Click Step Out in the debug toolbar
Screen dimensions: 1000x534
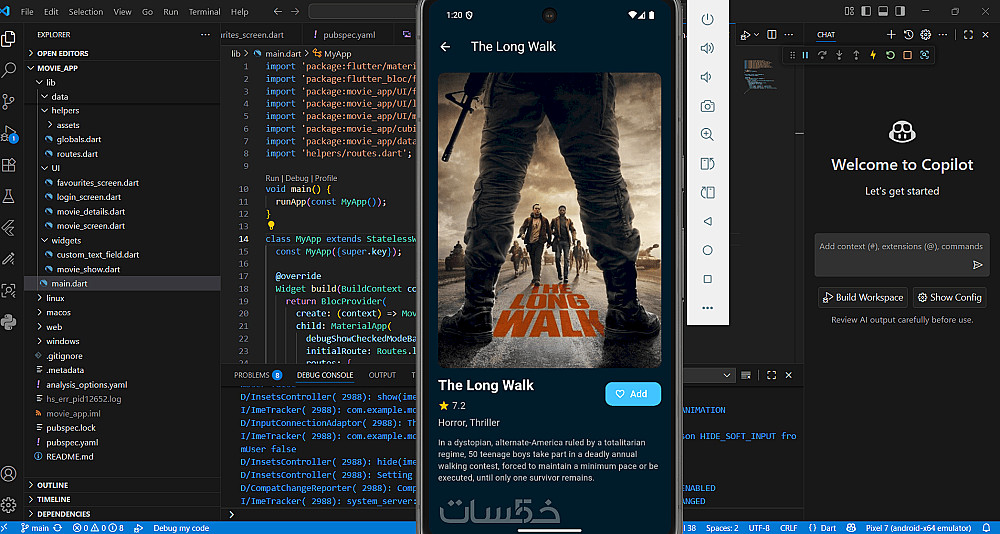click(x=856, y=56)
